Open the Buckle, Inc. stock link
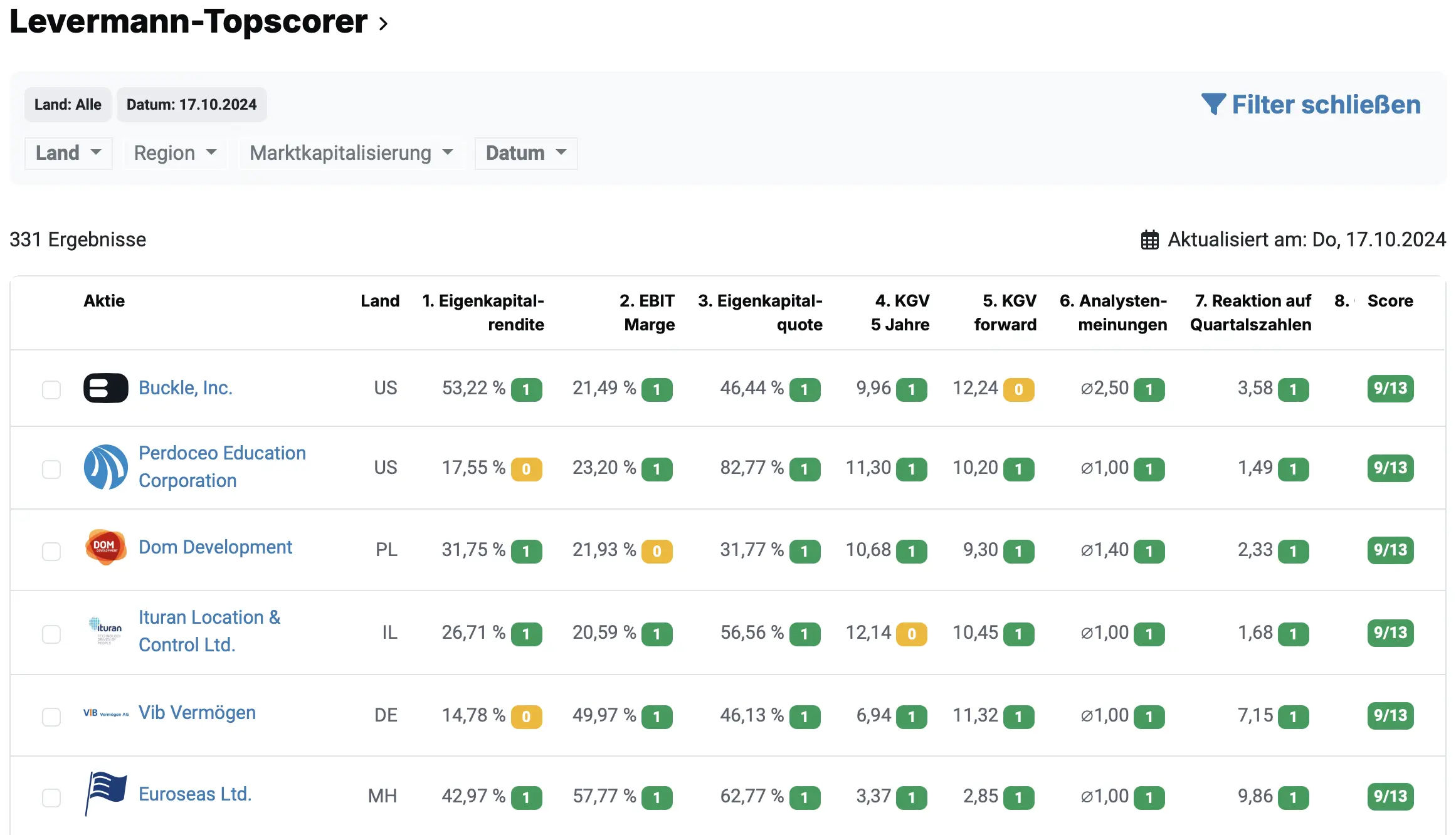The image size is (1456, 835). (x=186, y=388)
